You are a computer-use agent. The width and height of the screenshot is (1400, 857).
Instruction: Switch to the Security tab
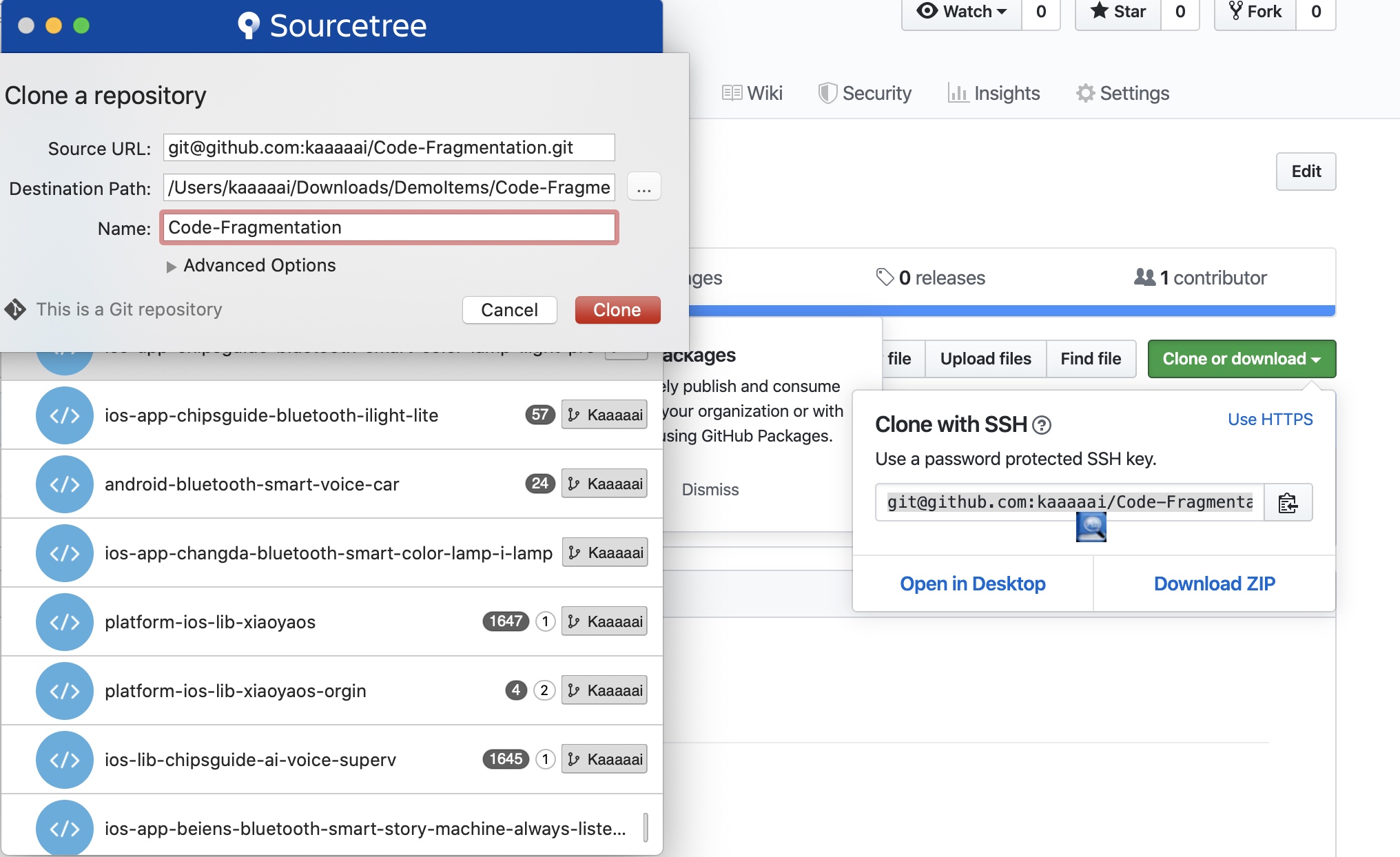point(865,93)
